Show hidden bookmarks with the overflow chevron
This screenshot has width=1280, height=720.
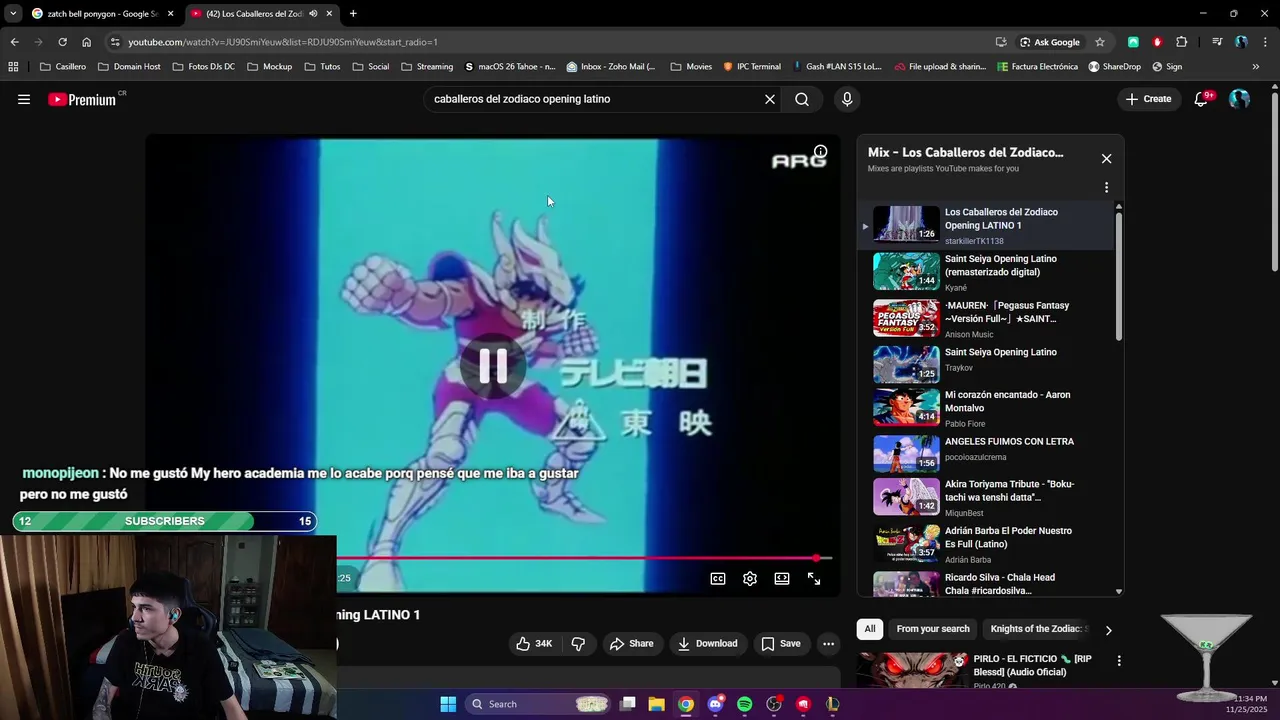(1256, 67)
